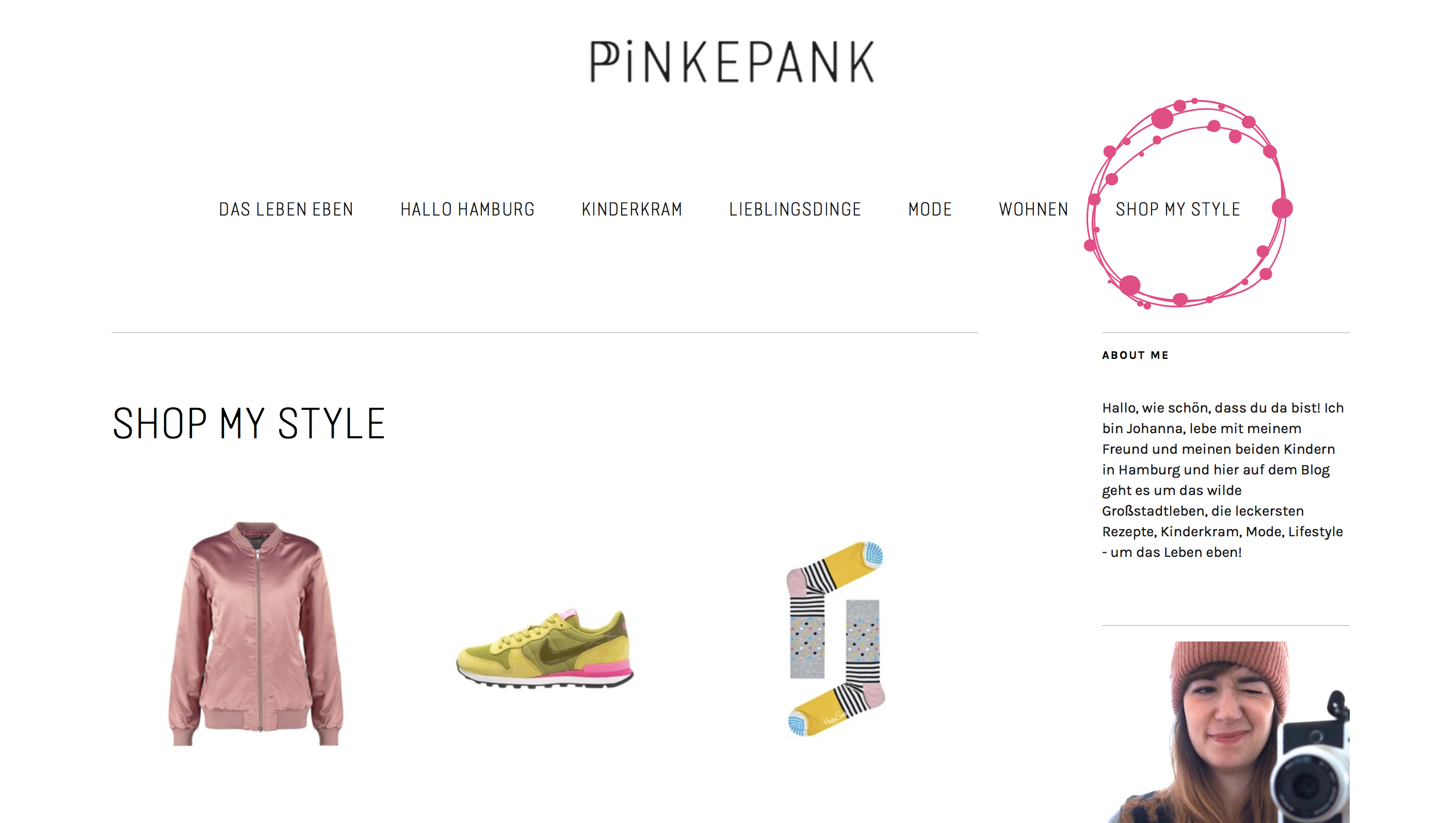Click the About Me description paragraph
The width and height of the screenshot is (1456, 823).
coord(1223,480)
